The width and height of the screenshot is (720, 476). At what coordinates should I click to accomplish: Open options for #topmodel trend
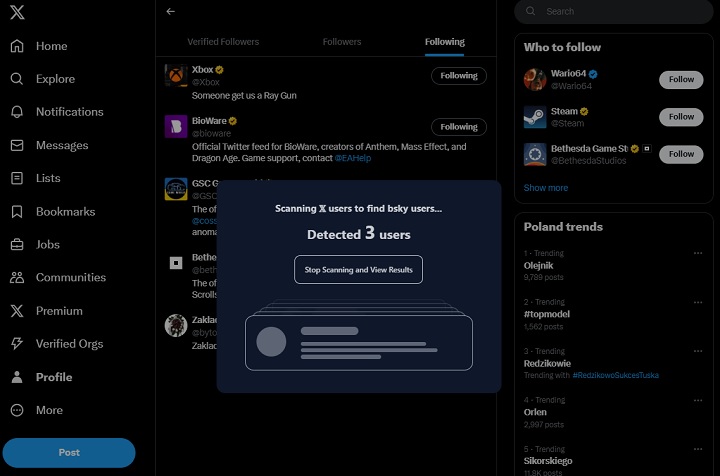coord(697,301)
